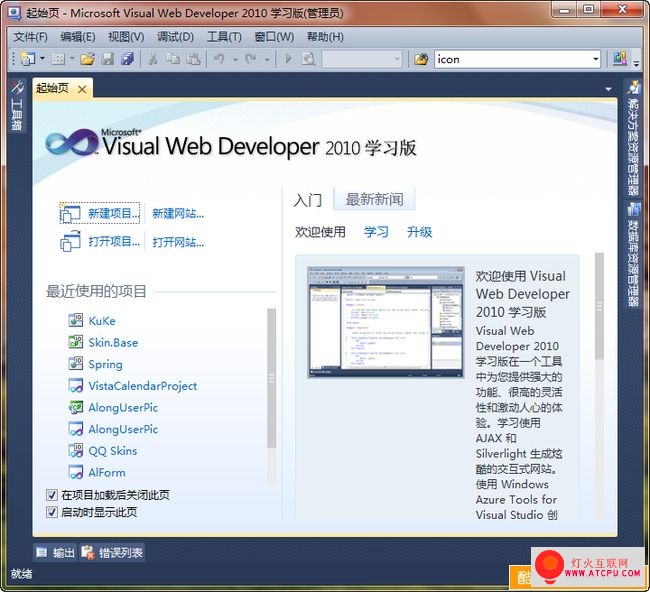This screenshot has height=592, width=650.
Task: Open the 工具(T) menu
Action: tap(224, 37)
